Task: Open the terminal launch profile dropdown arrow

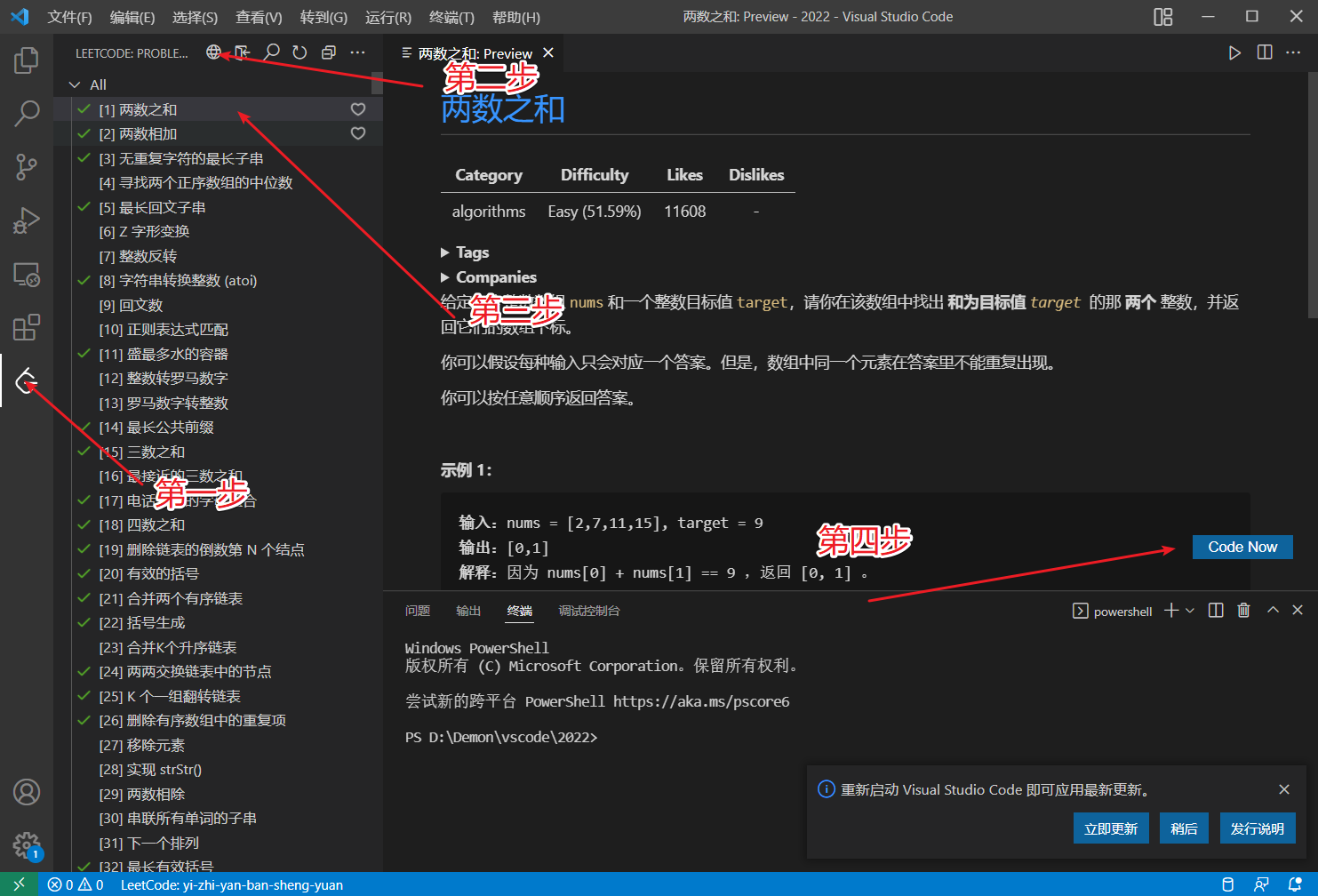Action: (x=1190, y=610)
